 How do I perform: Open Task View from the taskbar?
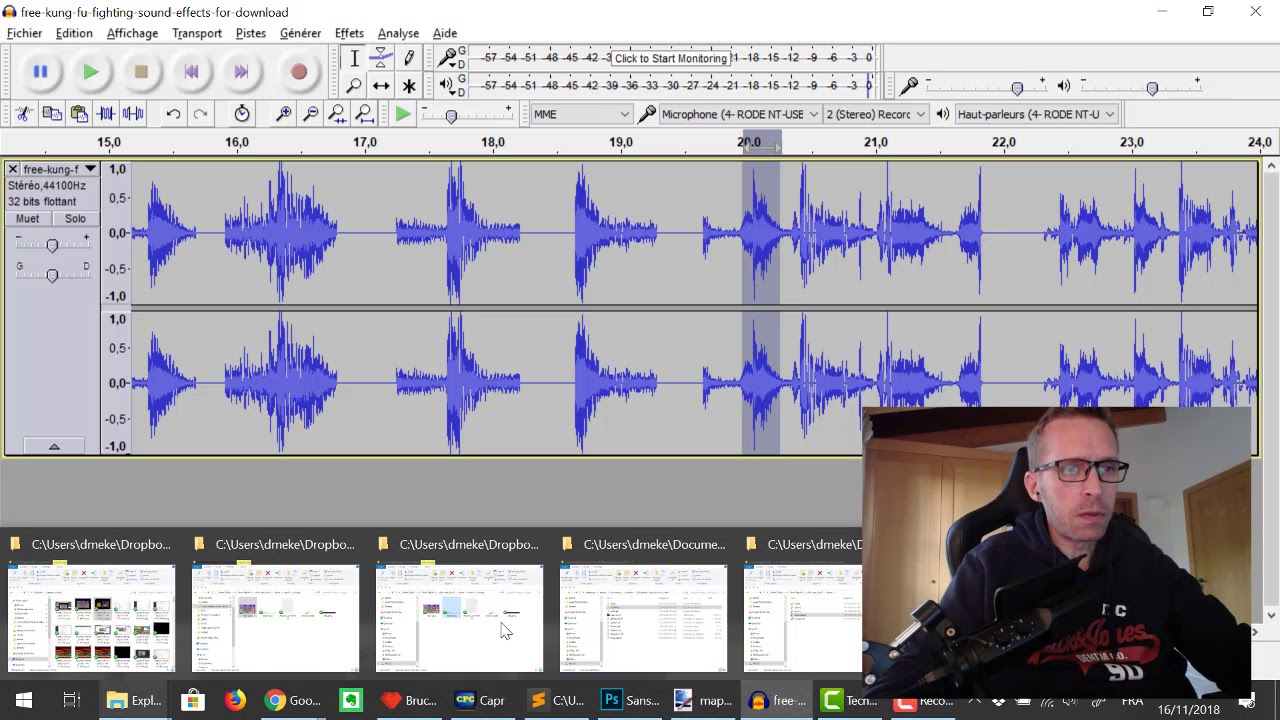pos(71,700)
